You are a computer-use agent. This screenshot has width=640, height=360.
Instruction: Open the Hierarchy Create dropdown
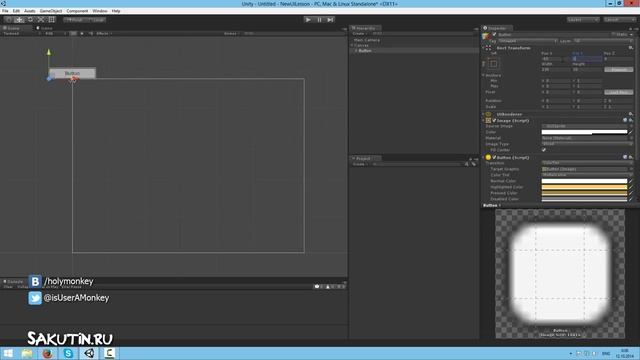pos(360,33)
